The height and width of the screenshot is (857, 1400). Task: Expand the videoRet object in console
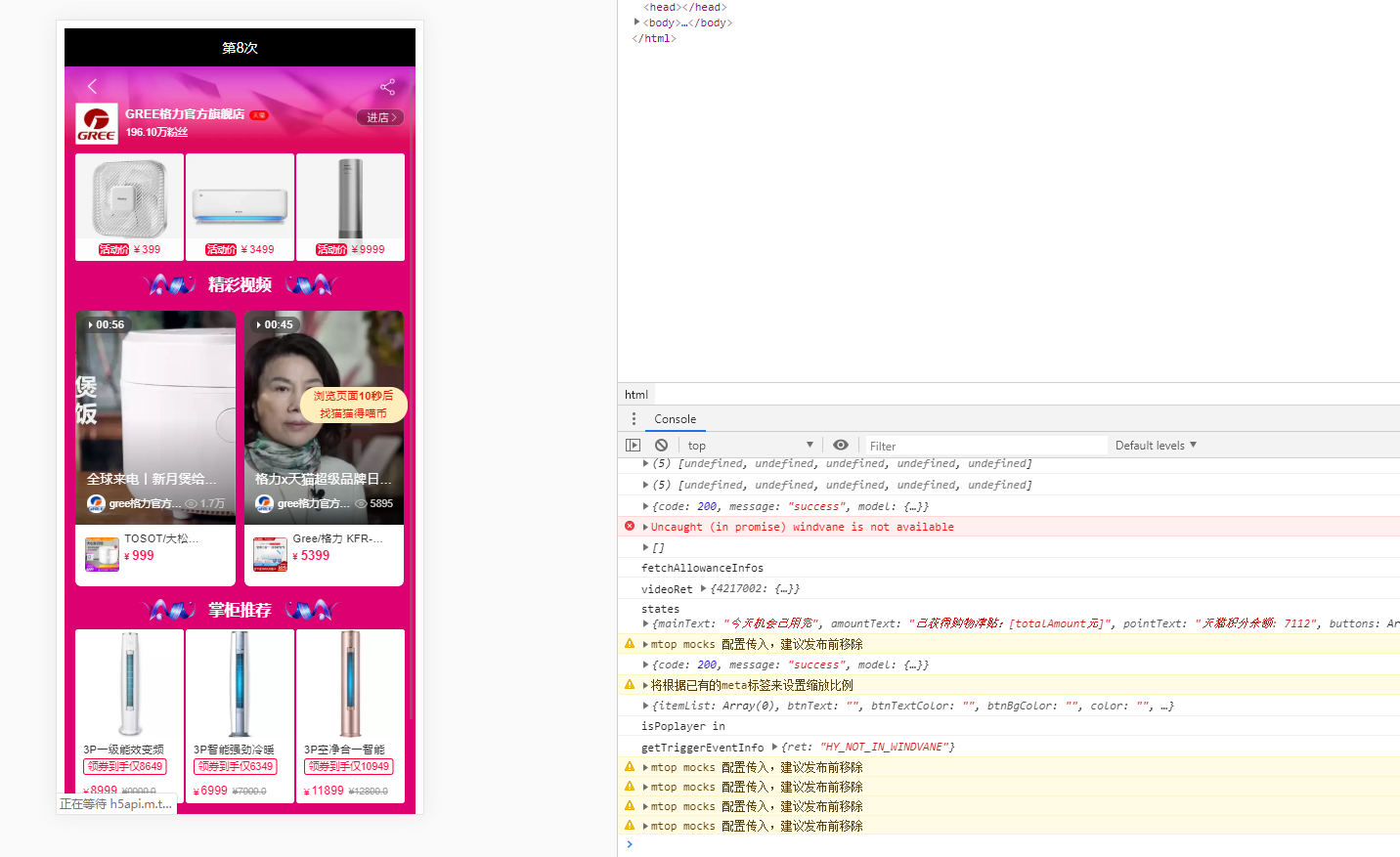pos(704,589)
